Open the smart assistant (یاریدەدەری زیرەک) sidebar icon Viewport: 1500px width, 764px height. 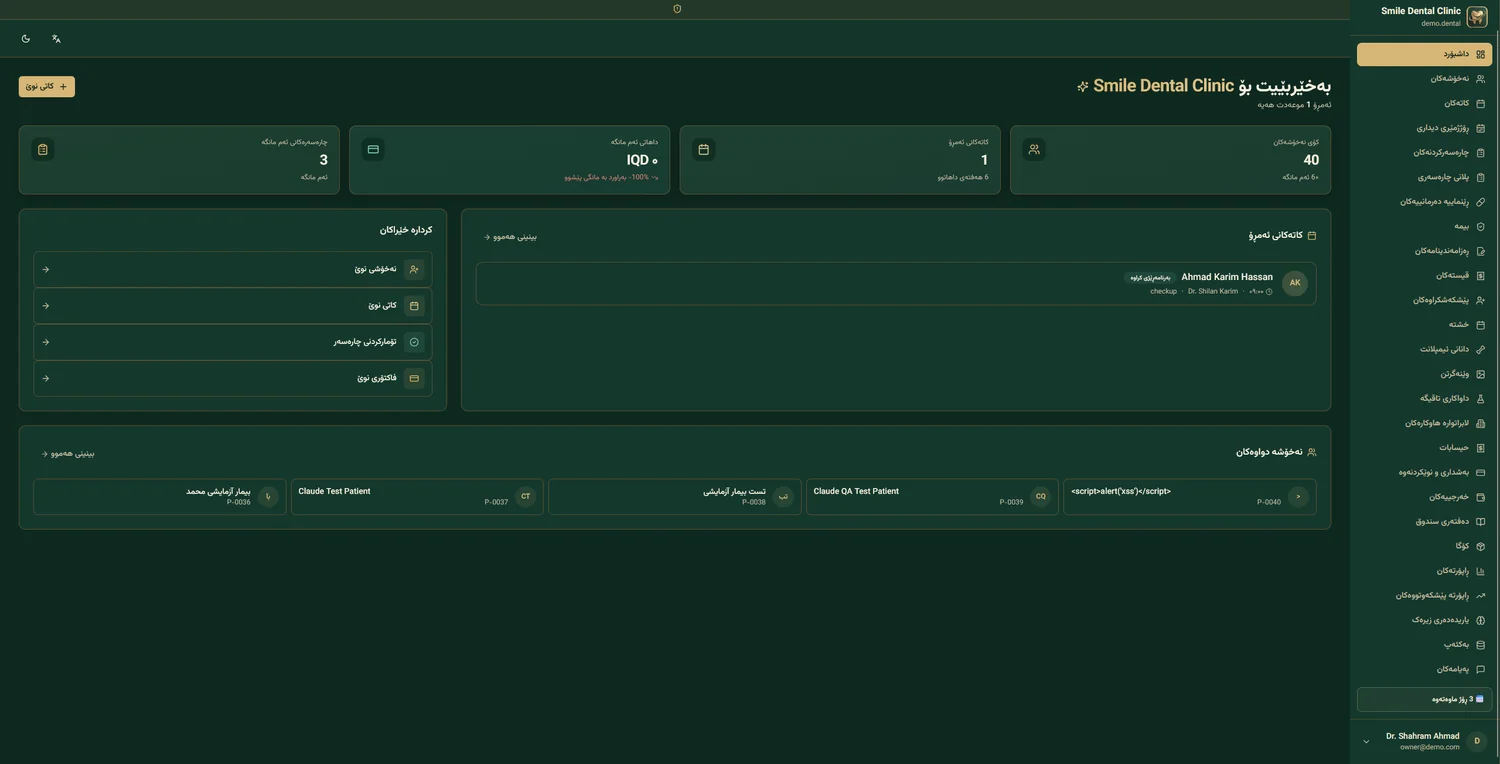click(x=1481, y=620)
